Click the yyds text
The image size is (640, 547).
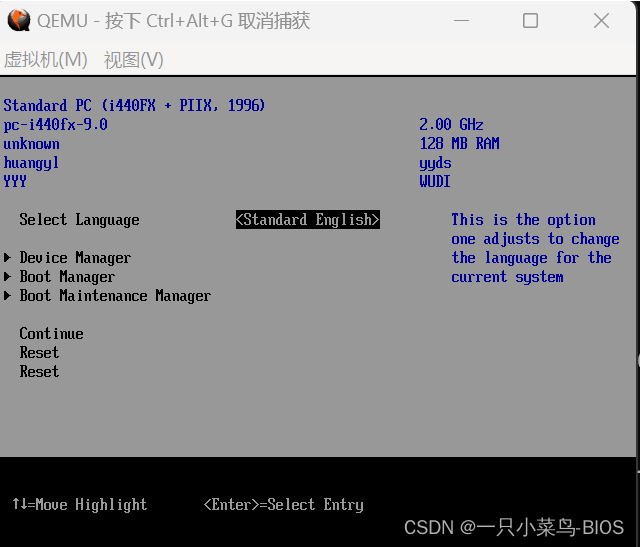(x=436, y=163)
